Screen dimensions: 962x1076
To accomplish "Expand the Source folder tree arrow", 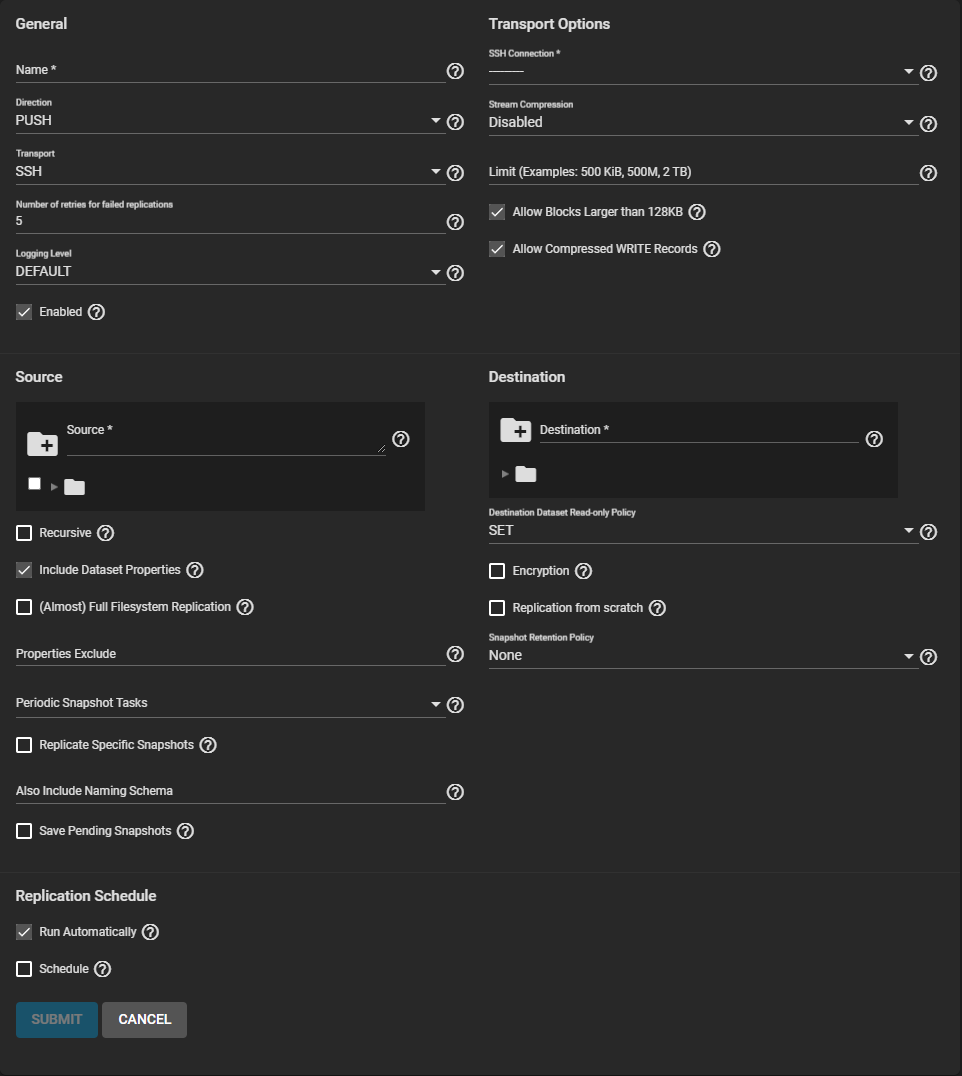I will (x=54, y=487).
